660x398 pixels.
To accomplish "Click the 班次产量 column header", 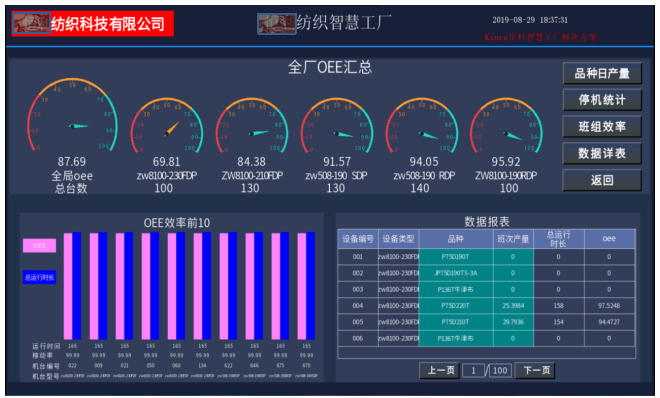I will [513, 239].
